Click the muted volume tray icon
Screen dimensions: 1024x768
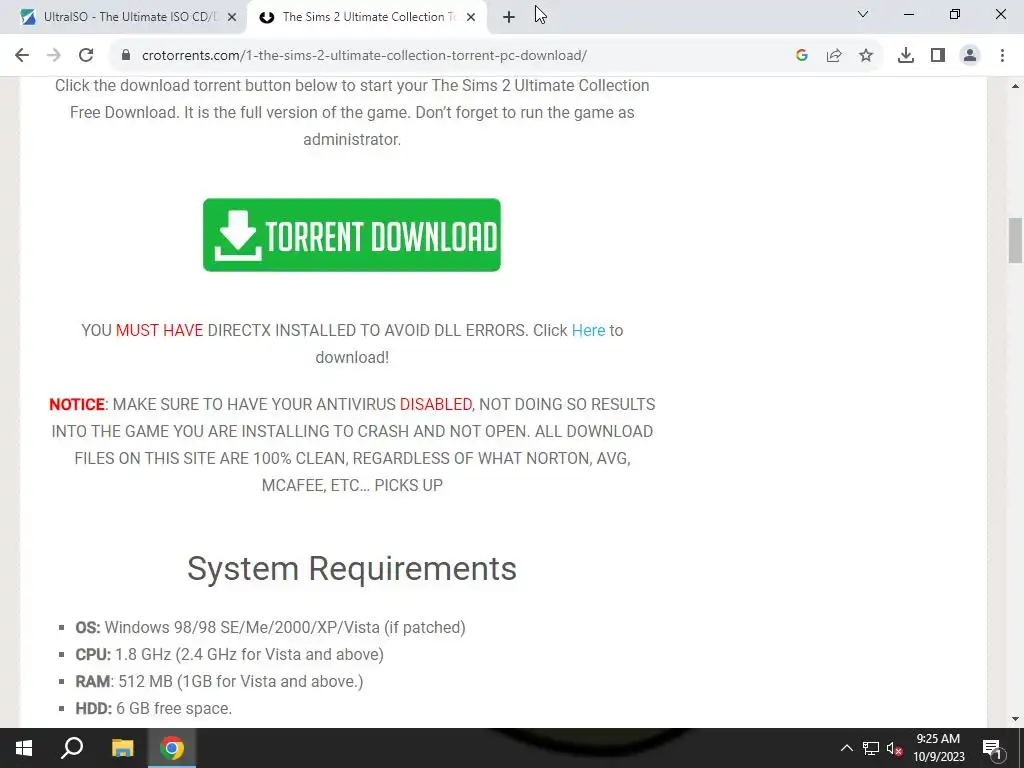pyautogui.click(x=894, y=748)
